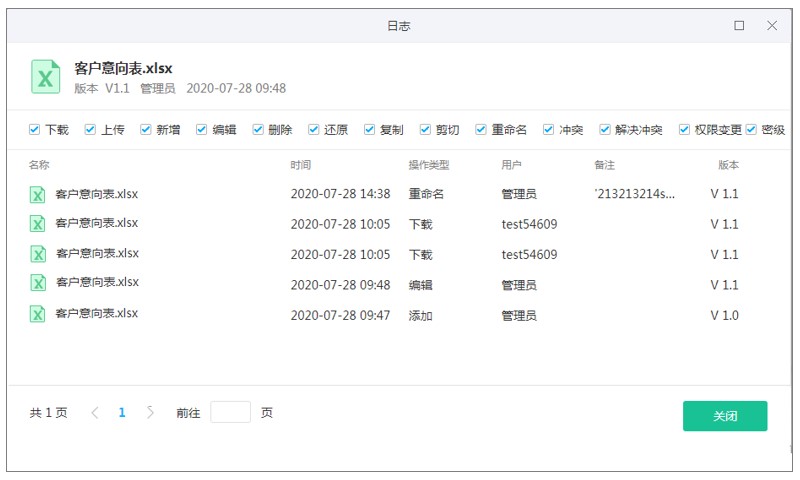This screenshot has width=800, height=480.
Task: Click the page number input field
Action: 230,412
